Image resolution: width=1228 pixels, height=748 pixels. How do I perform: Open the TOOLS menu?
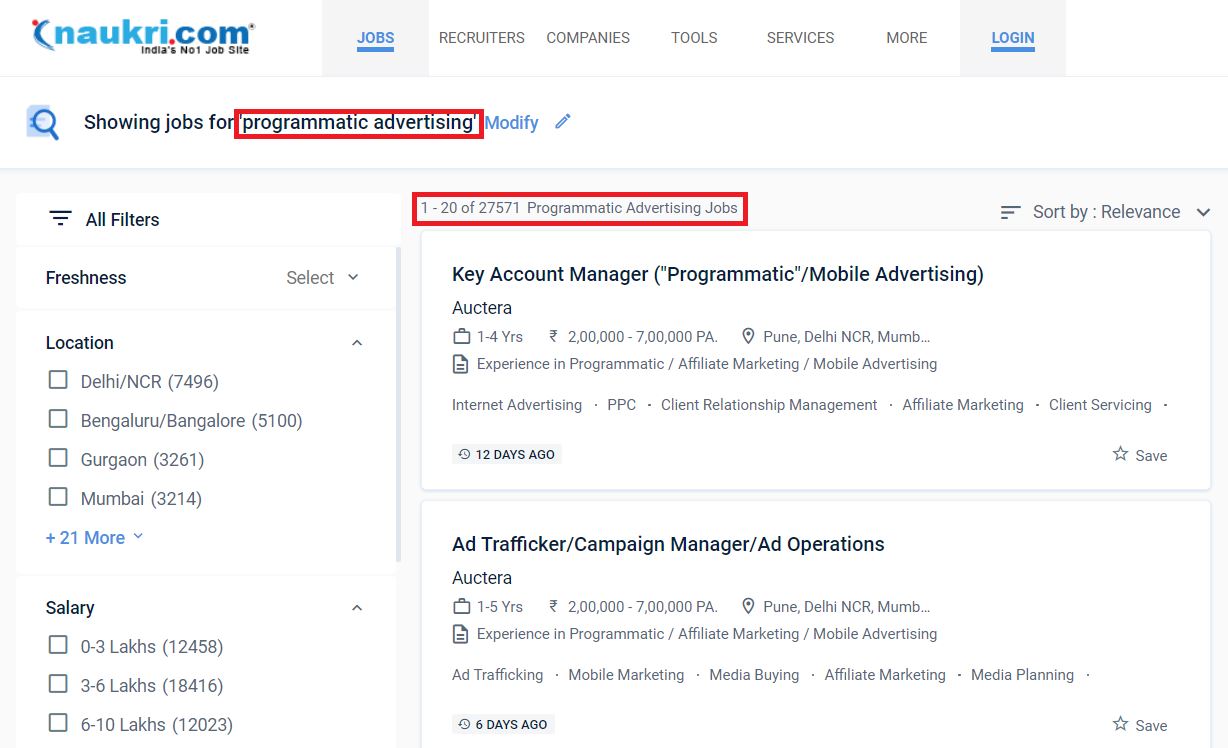[x=694, y=38]
